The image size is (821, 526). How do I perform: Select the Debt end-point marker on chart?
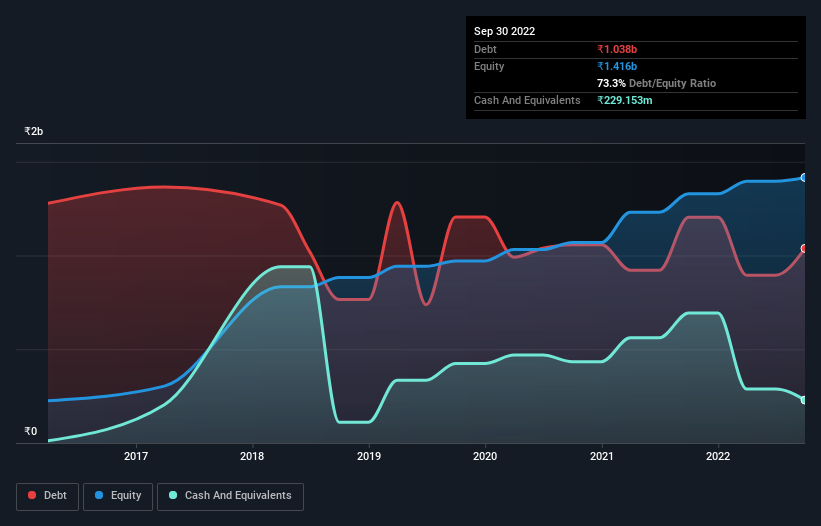click(804, 249)
